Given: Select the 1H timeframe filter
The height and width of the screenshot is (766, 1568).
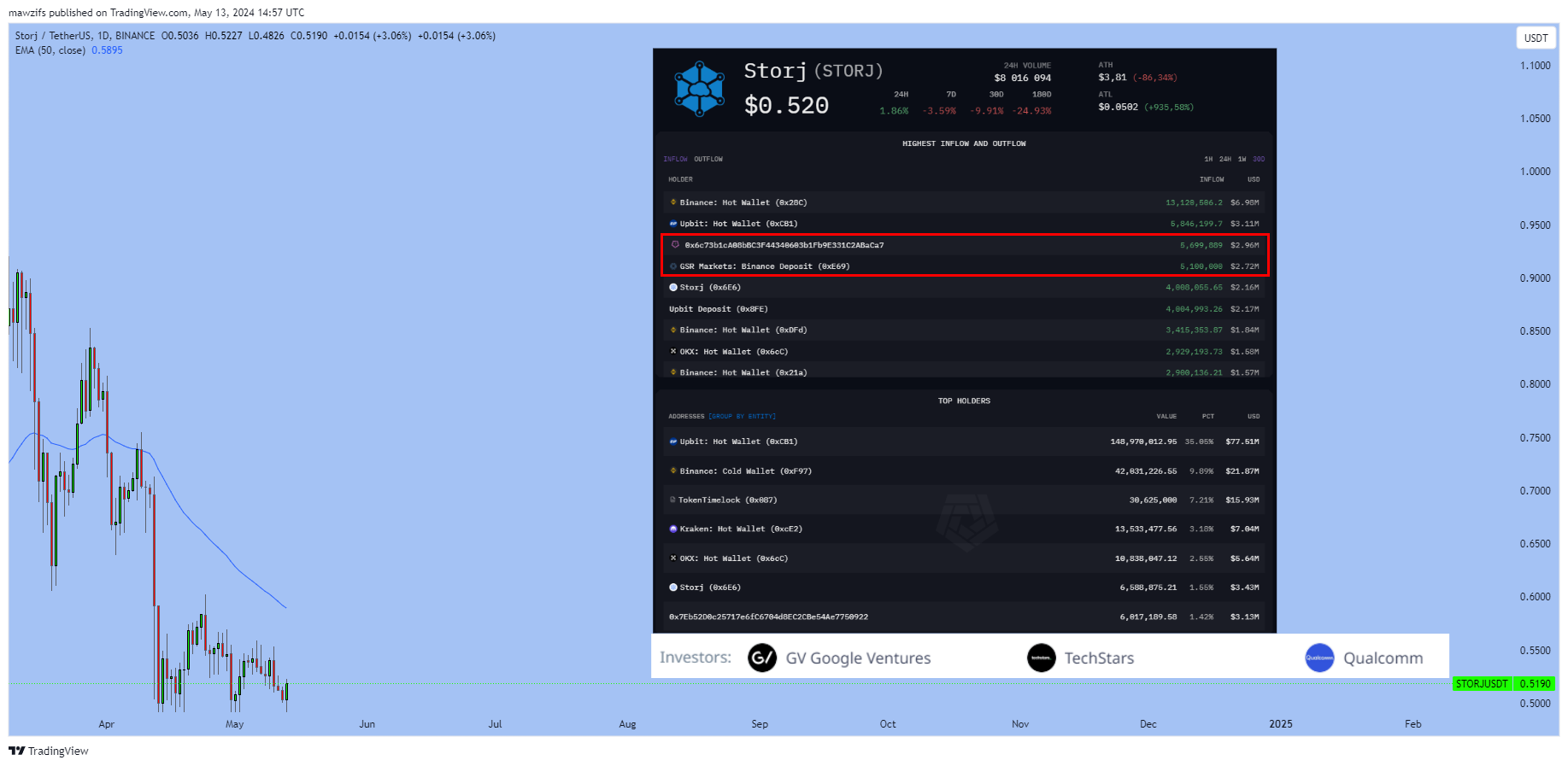Looking at the screenshot, I should click(1208, 159).
